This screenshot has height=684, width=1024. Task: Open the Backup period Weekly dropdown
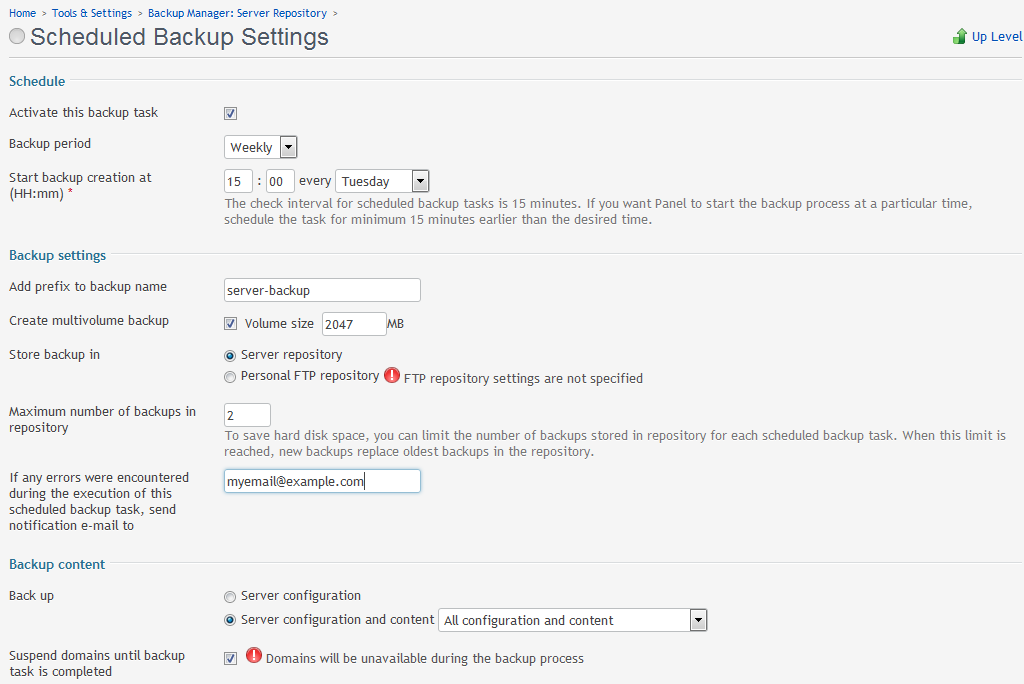261,147
